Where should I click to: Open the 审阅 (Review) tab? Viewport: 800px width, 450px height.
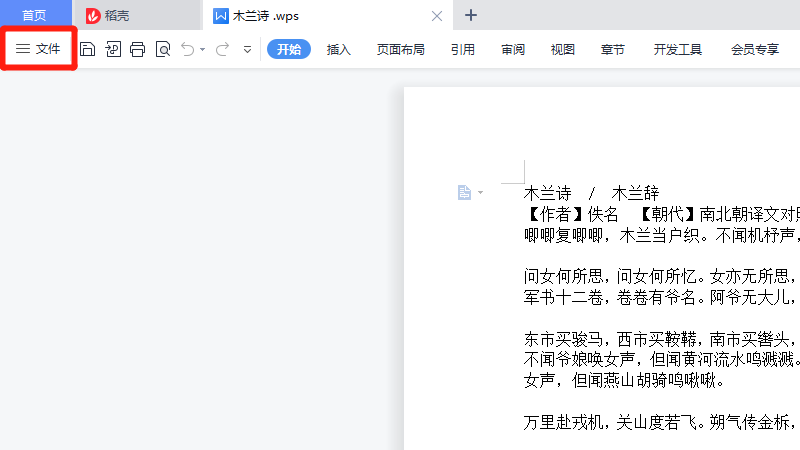click(x=513, y=49)
